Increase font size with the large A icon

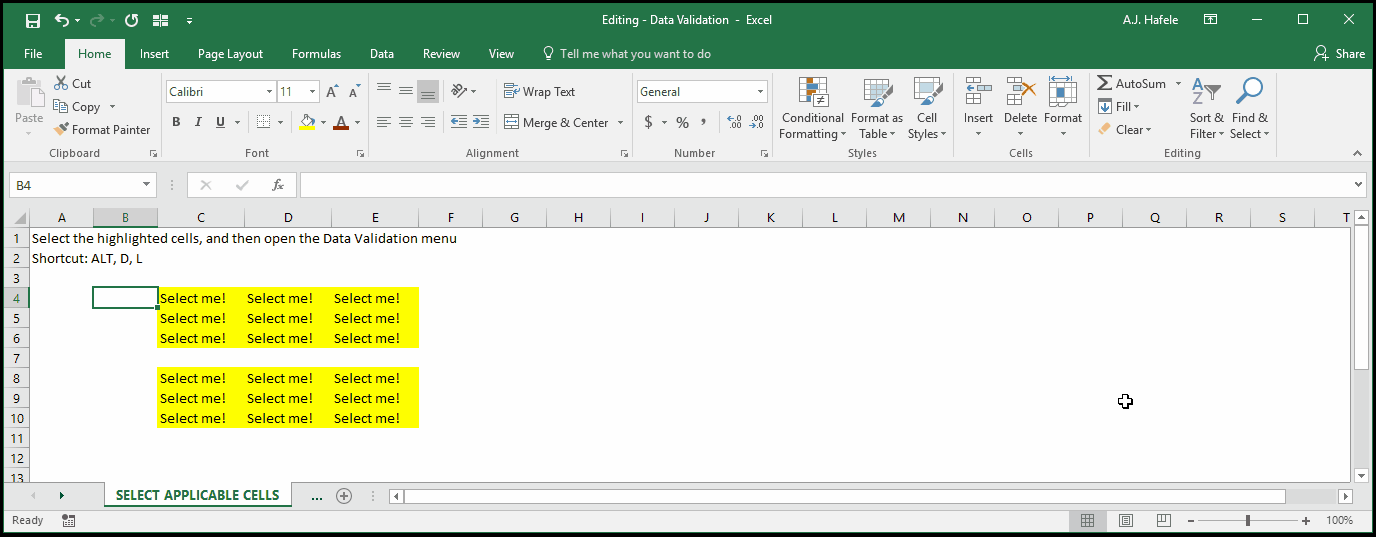(333, 91)
